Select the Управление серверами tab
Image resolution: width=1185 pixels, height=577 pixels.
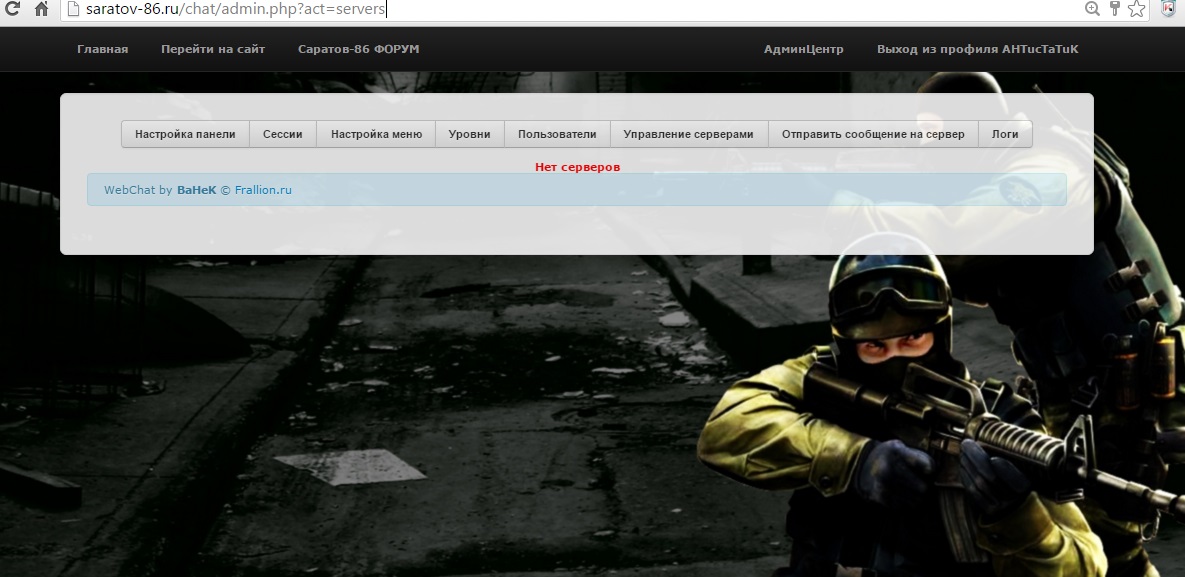click(x=688, y=134)
